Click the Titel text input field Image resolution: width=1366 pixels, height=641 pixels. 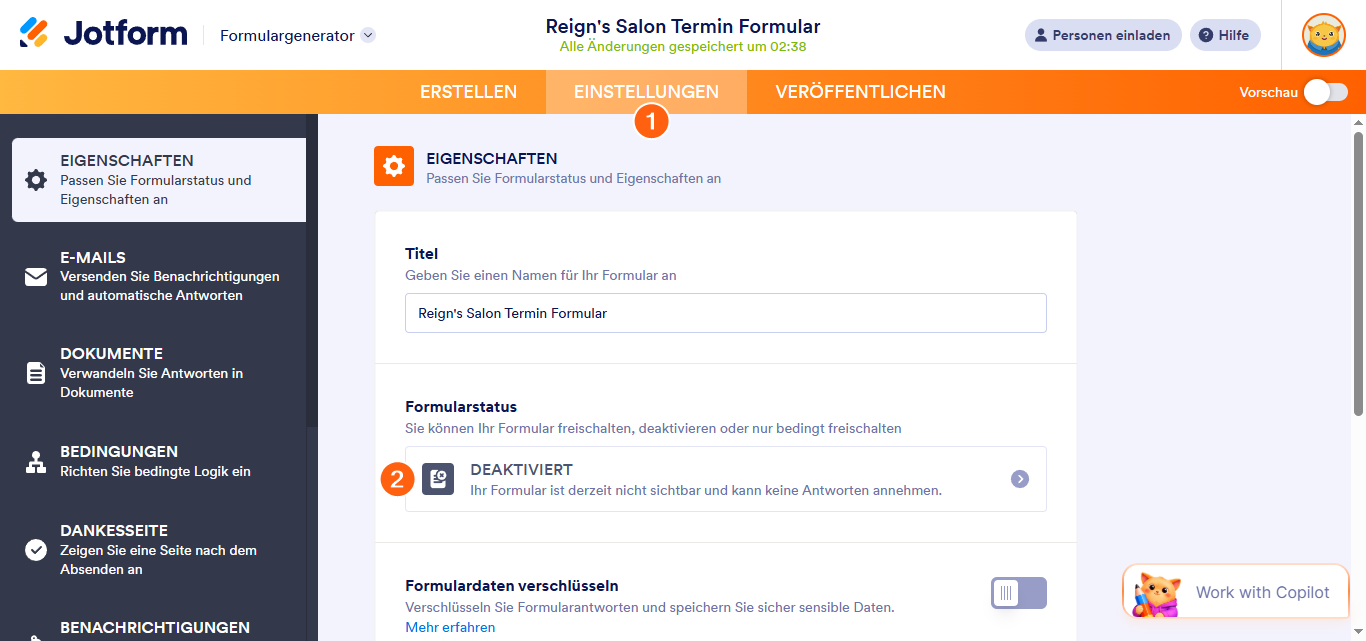(725, 313)
